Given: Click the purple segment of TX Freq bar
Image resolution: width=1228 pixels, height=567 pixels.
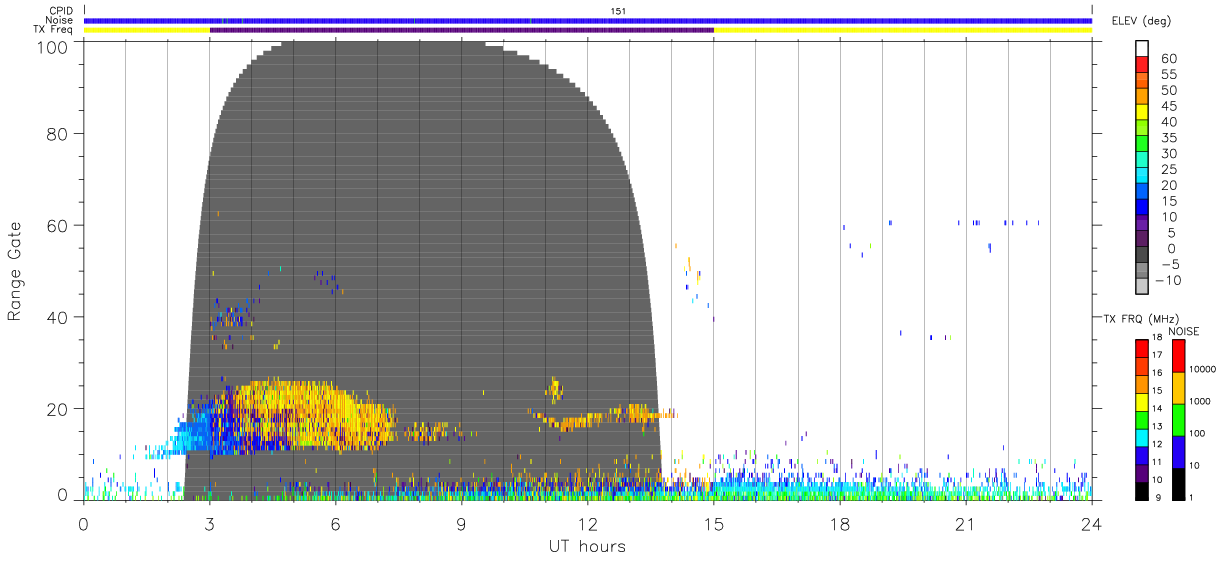Looking at the screenshot, I should pos(462,30).
